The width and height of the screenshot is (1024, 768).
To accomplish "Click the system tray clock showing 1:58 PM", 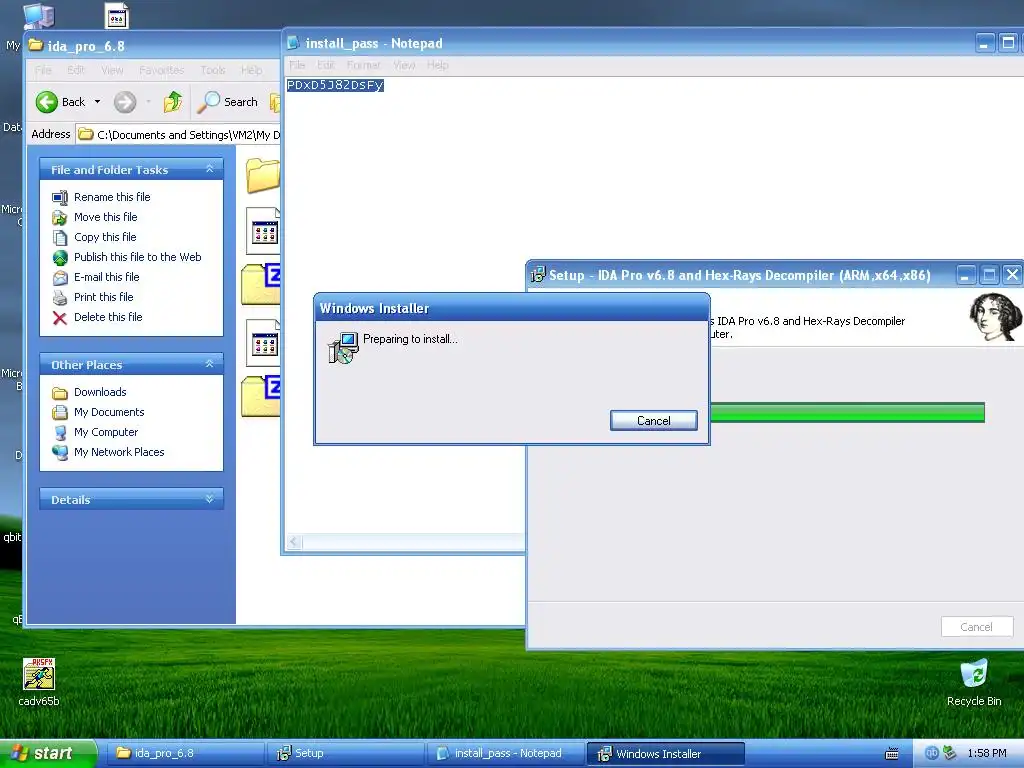I will (x=987, y=753).
